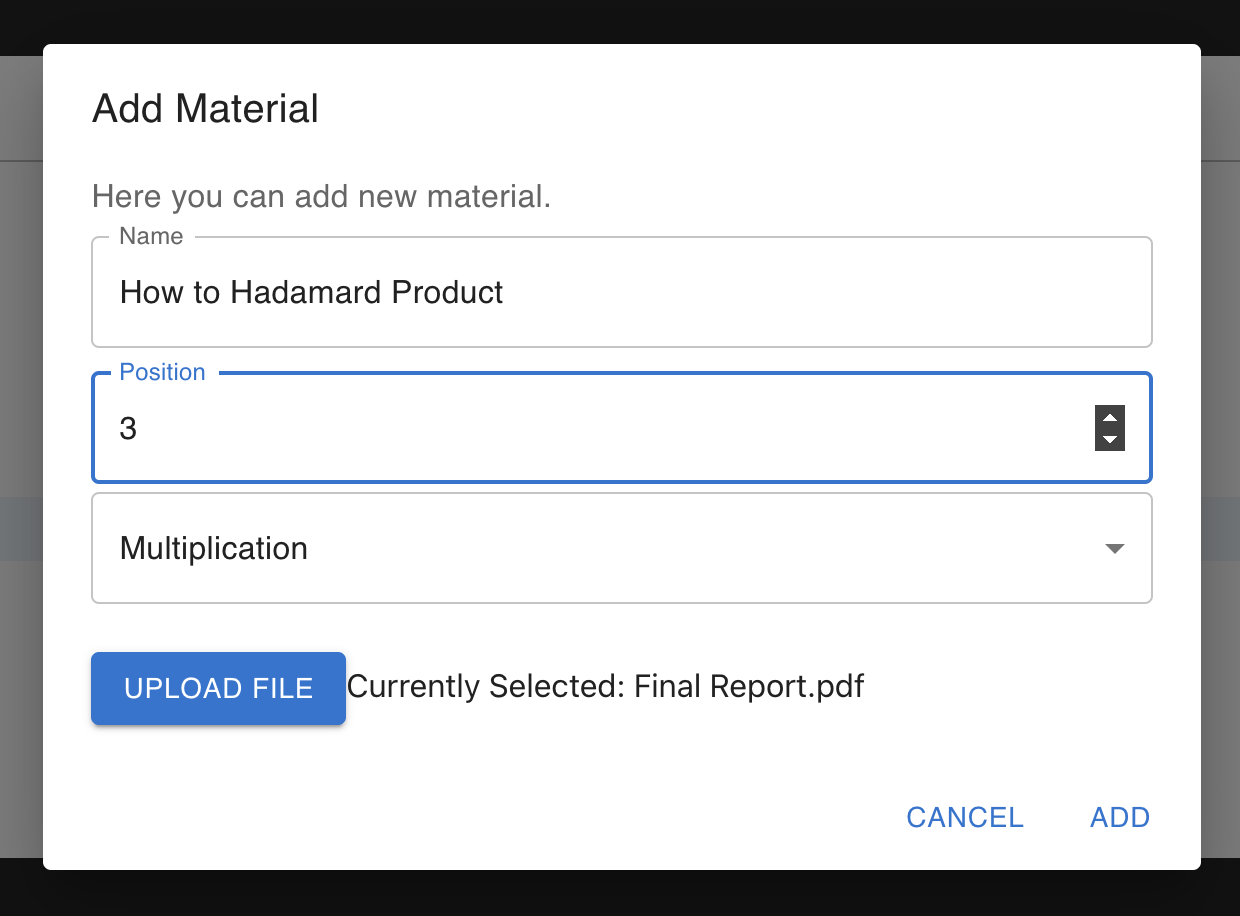Click the Name field label

coord(151,236)
